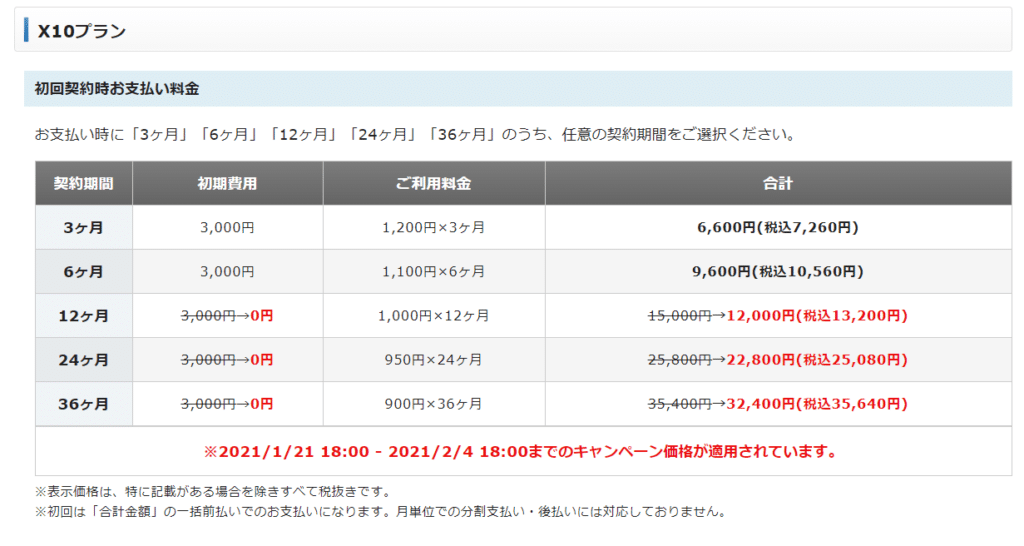
Task: Click the 900円×36ヶ月 usage fee cell
Action: [x=434, y=404]
